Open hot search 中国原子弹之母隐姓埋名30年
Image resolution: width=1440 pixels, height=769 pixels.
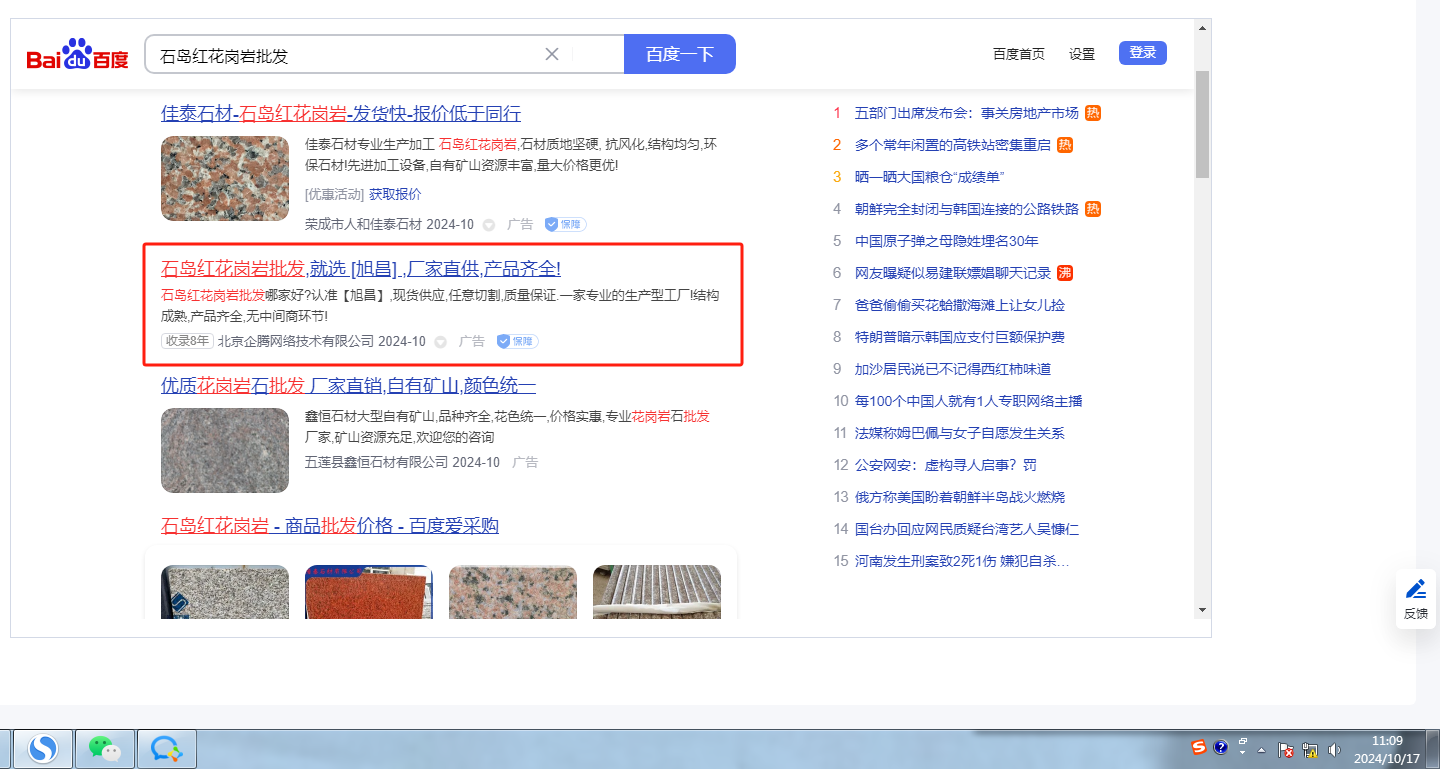[947, 241]
